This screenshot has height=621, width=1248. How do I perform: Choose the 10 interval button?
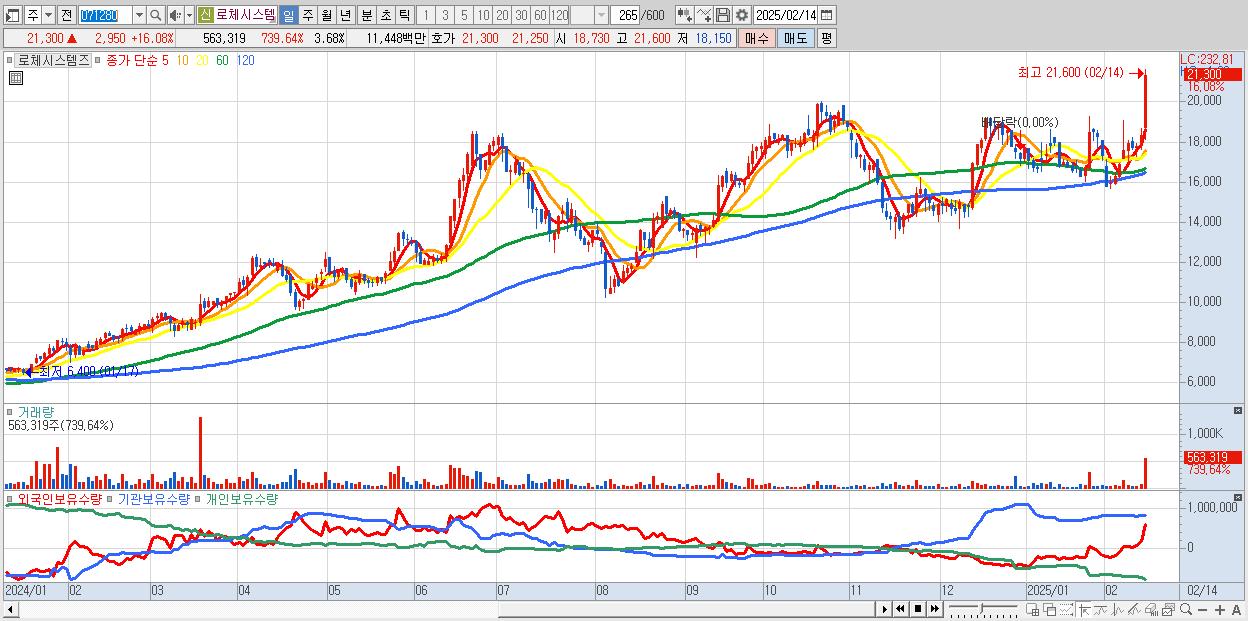483,15
